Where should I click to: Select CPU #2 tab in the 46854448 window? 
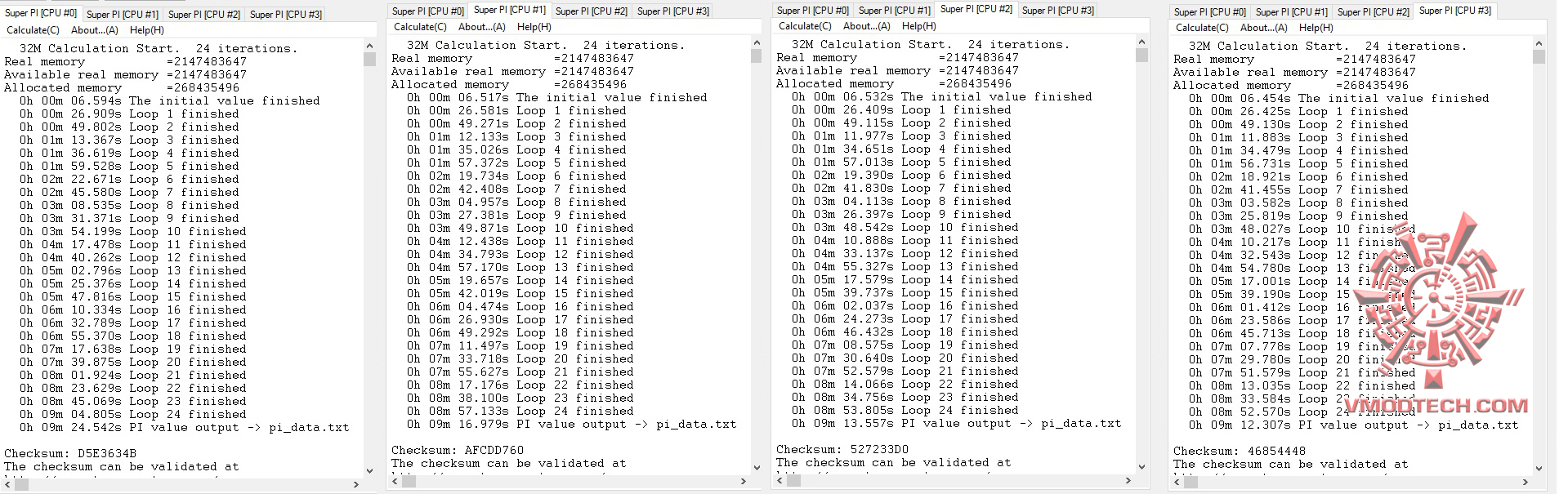pos(1374,12)
